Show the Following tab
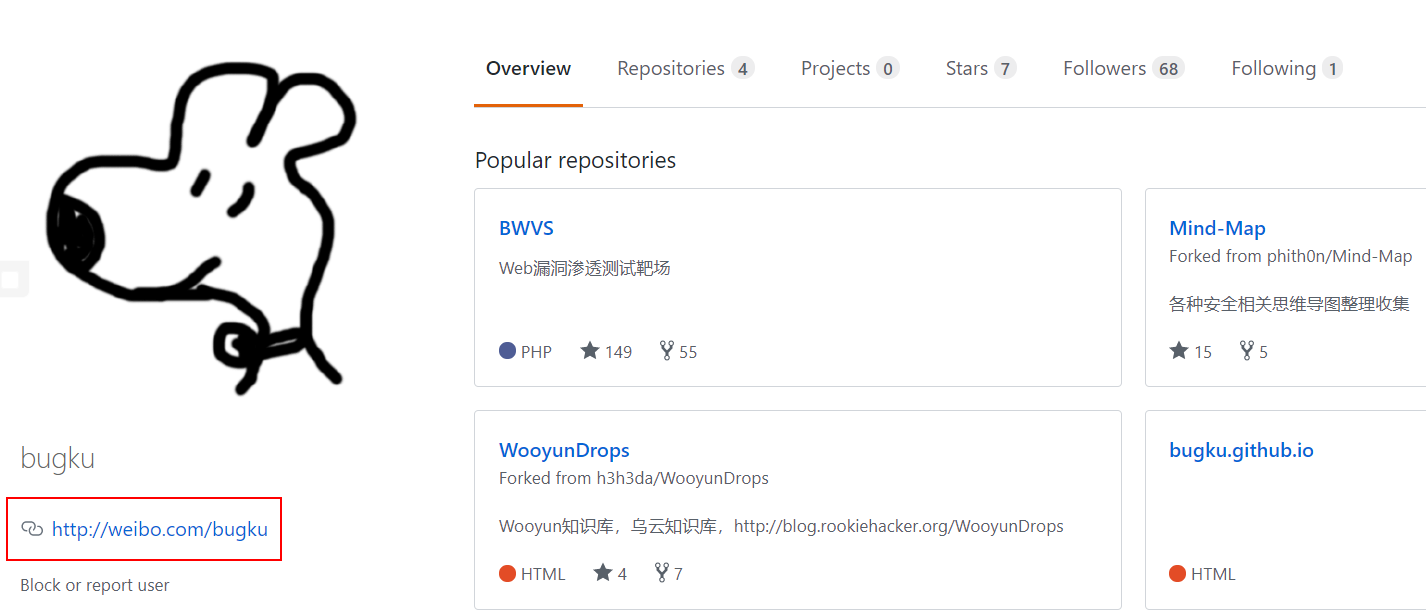Image resolution: width=1426 pixels, height=612 pixels. point(1286,69)
